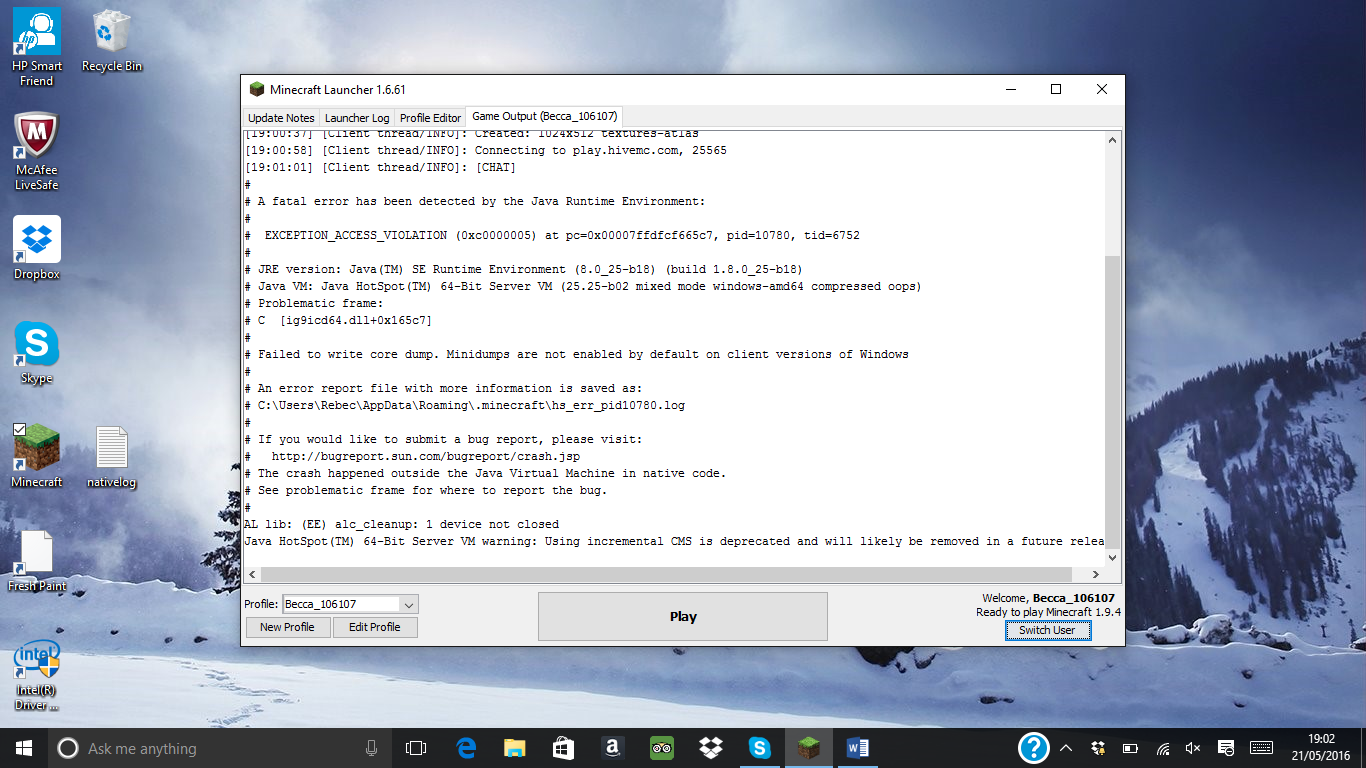Open the Profile Editor tab
This screenshot has width=1366, height=768.
pos(430,118)
